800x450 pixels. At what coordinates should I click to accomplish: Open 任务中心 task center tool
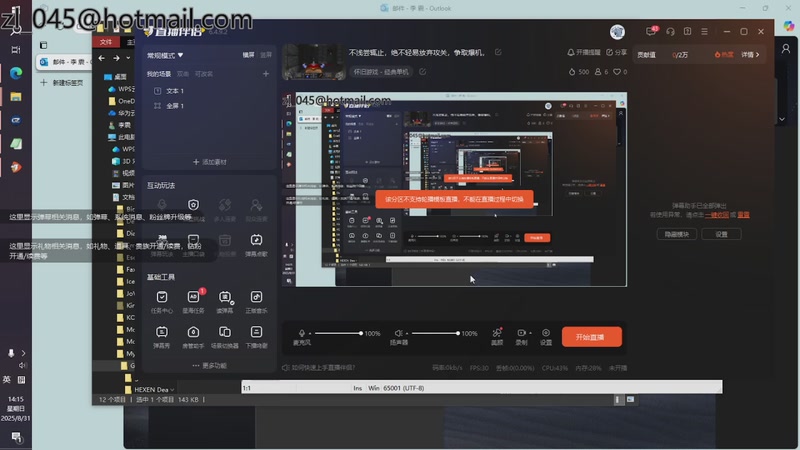click(162, 302)
